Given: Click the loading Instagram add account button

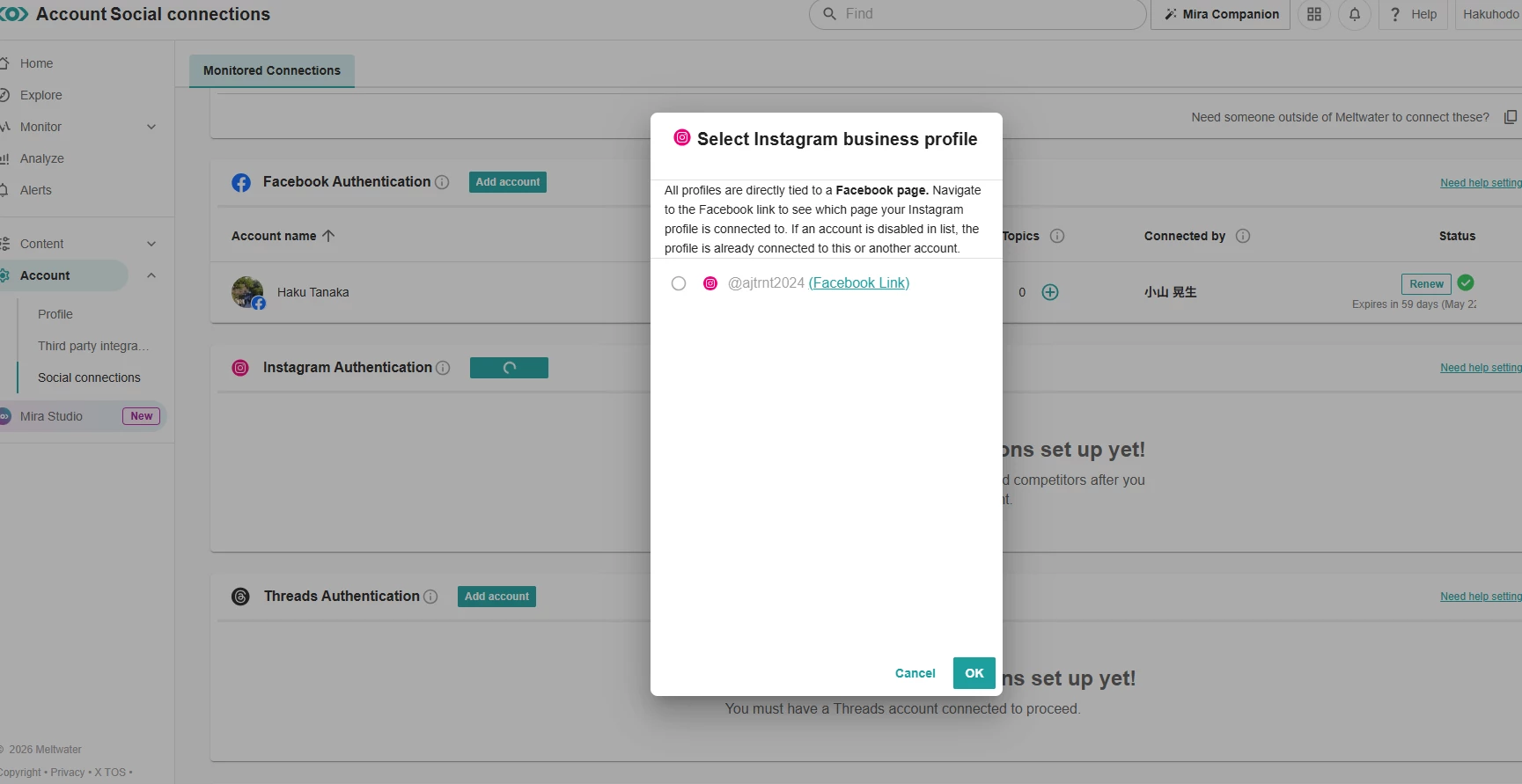Looking at the screenshot, I should [509, 368].
